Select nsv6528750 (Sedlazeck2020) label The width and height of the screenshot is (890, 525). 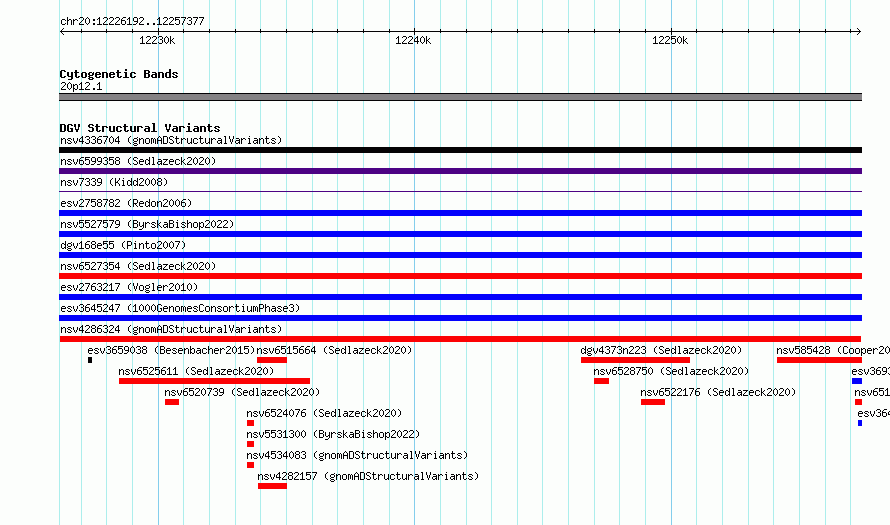(671, 371)
